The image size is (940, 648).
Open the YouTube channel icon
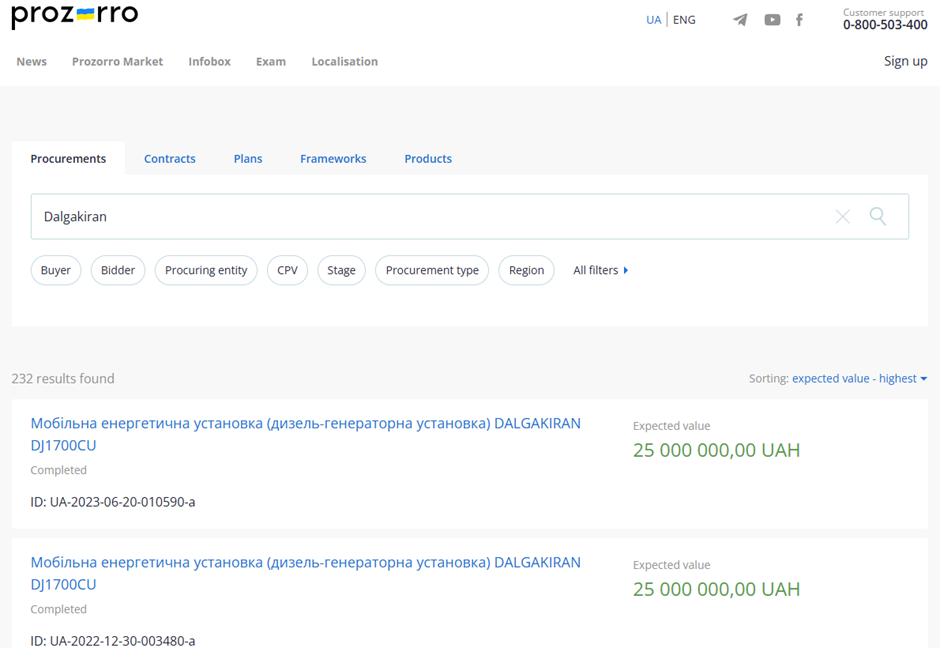tap(772, 20)
